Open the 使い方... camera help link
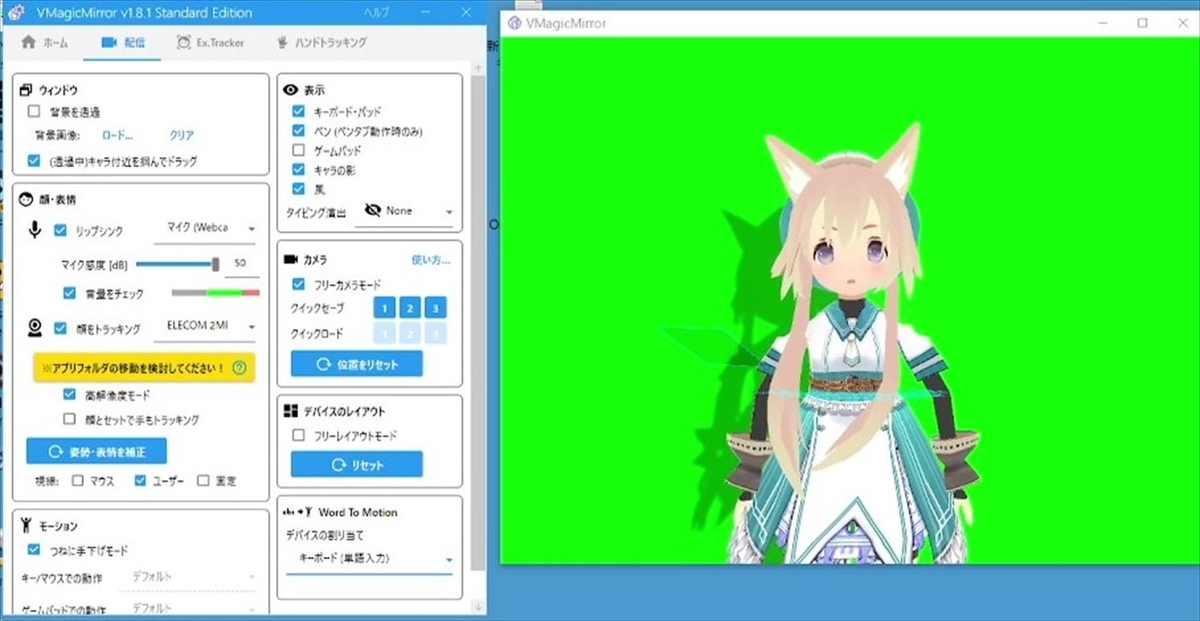The width and height of the screenshot is (1200, 621). click(431, 260)
